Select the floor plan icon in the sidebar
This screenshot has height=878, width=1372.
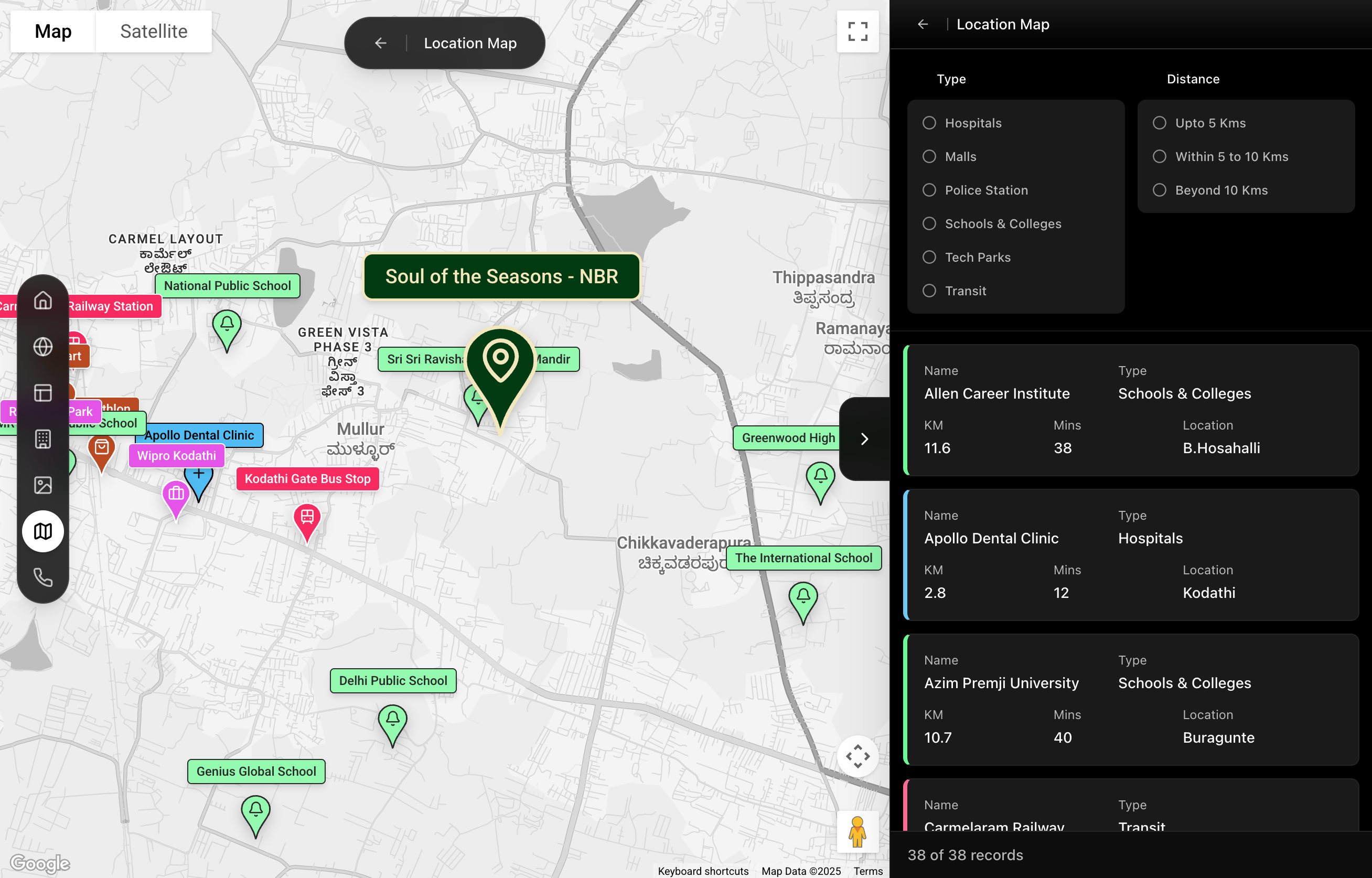click(x=44, y=393)
